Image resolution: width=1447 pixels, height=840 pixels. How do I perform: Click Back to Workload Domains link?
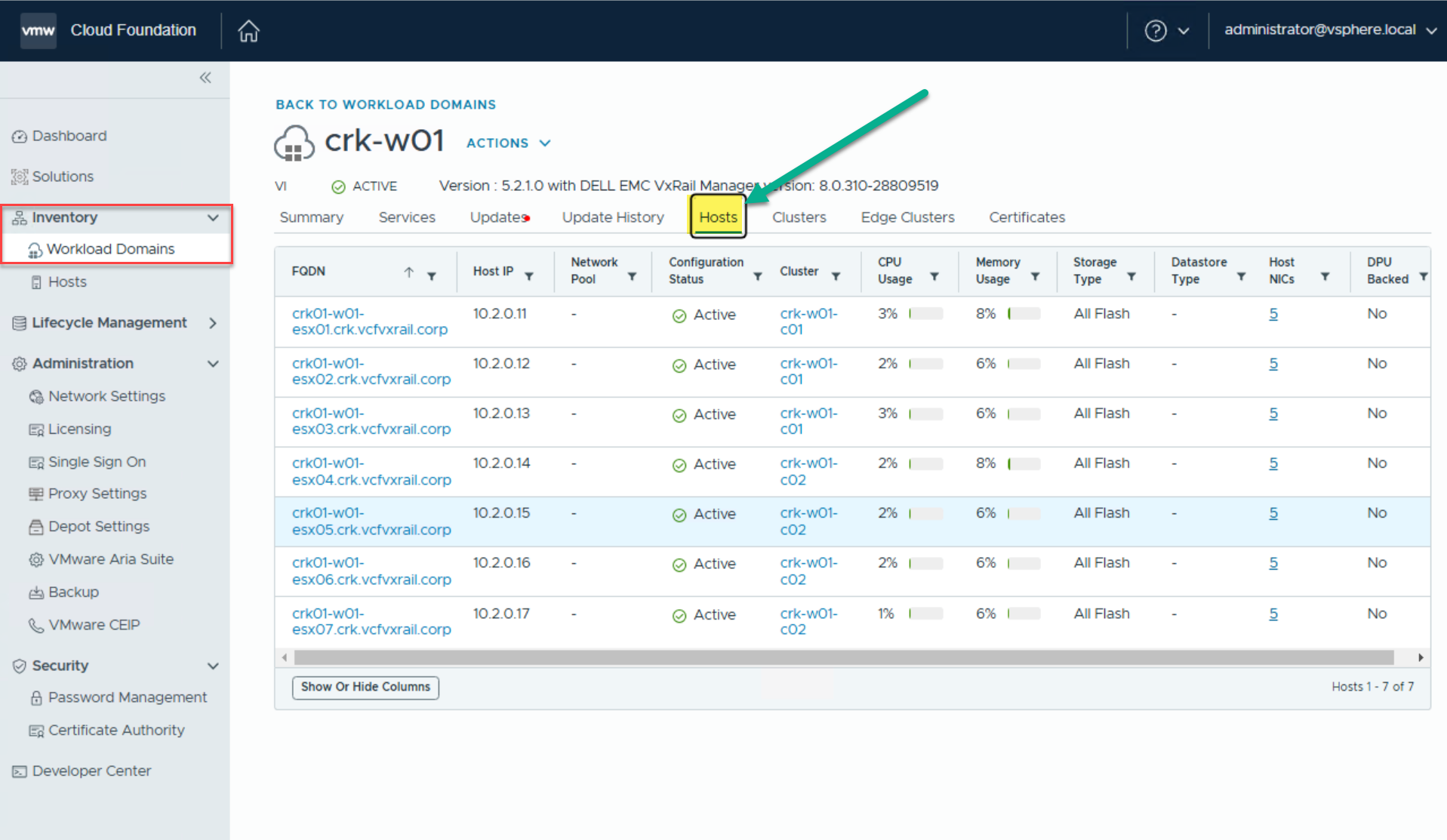[386, 105]
